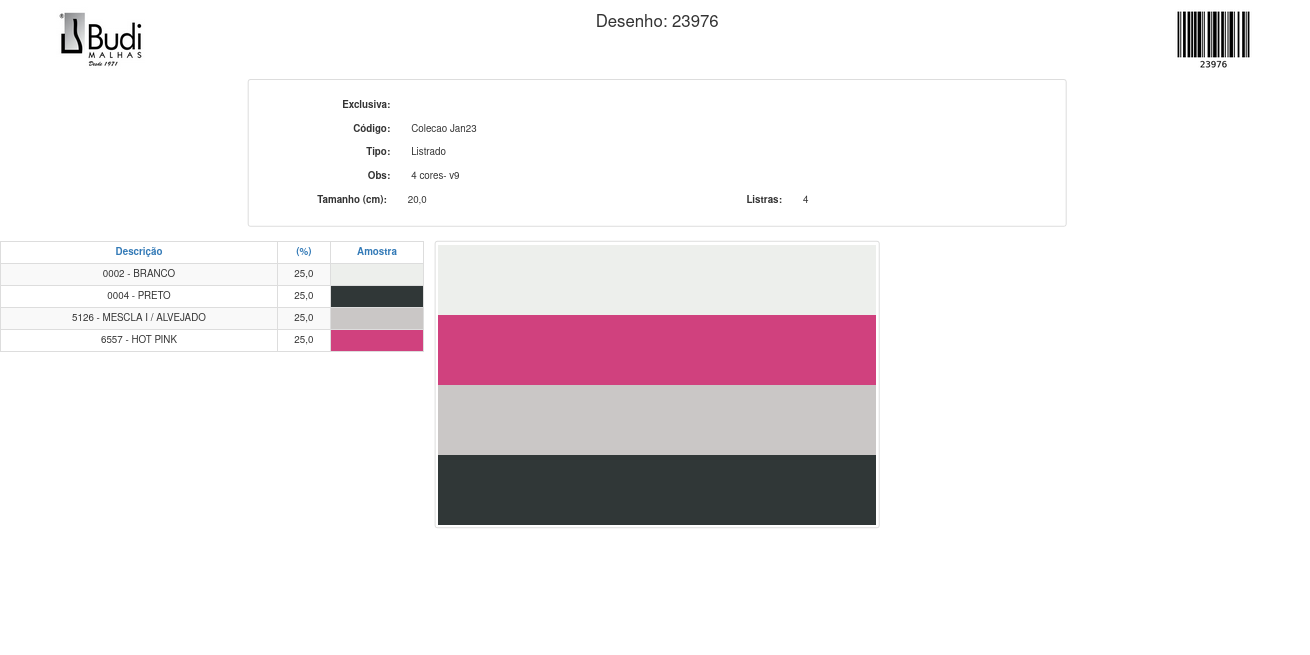Image resolution: width=1310 pixels, height=655 pixels.
Task: Click the white BRANCO sample swatch in table
Action: (377, 274)
